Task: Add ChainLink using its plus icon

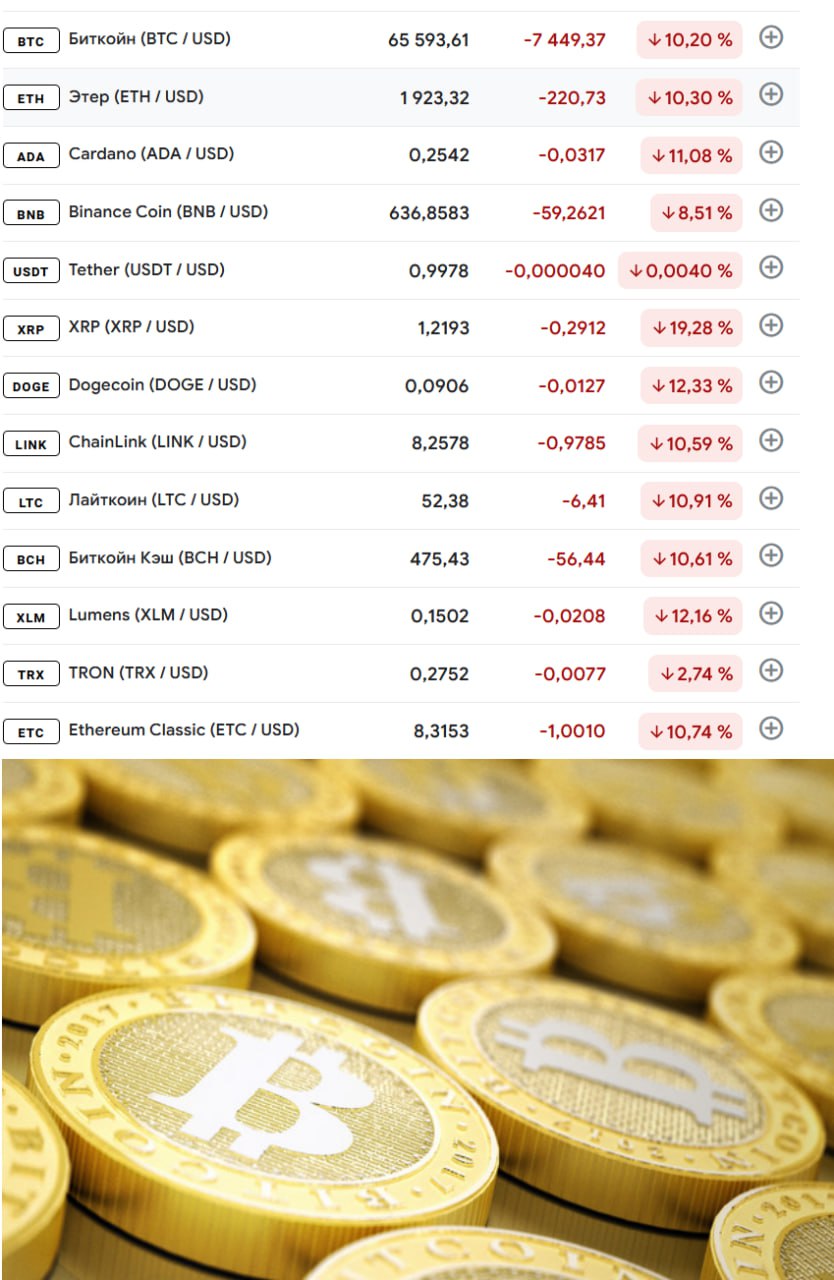Action: click(770, 441)
